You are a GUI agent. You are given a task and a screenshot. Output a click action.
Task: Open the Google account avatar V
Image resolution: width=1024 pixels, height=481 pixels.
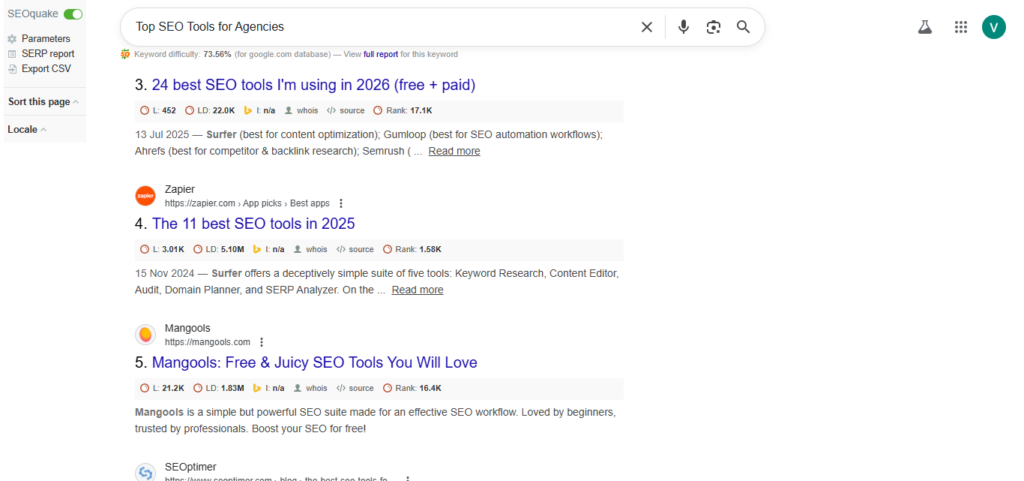pos(994,27)
